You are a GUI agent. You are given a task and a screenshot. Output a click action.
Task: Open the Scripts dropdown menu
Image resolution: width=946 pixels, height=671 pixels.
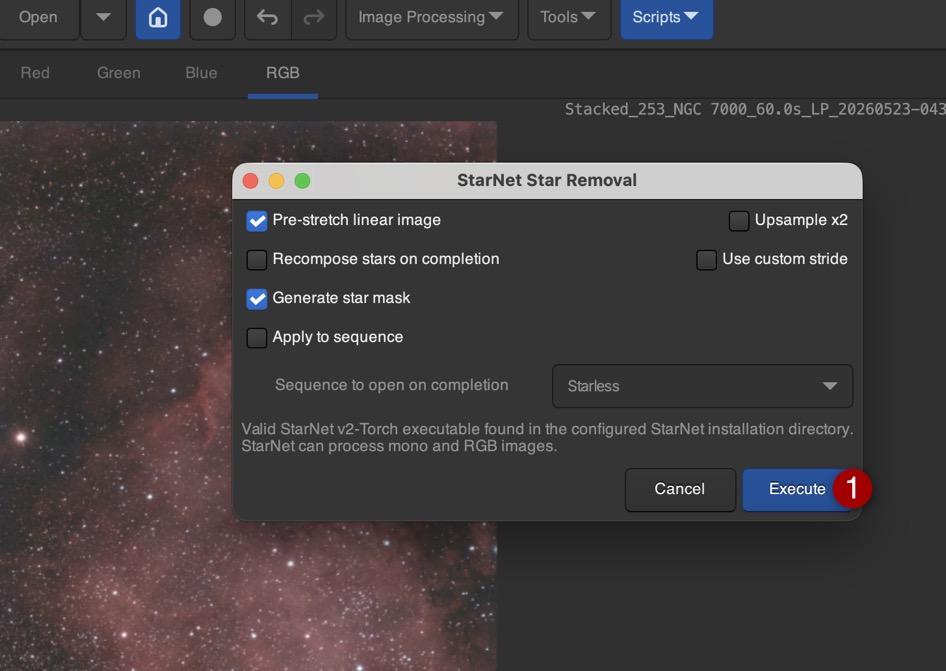[666, 17]
